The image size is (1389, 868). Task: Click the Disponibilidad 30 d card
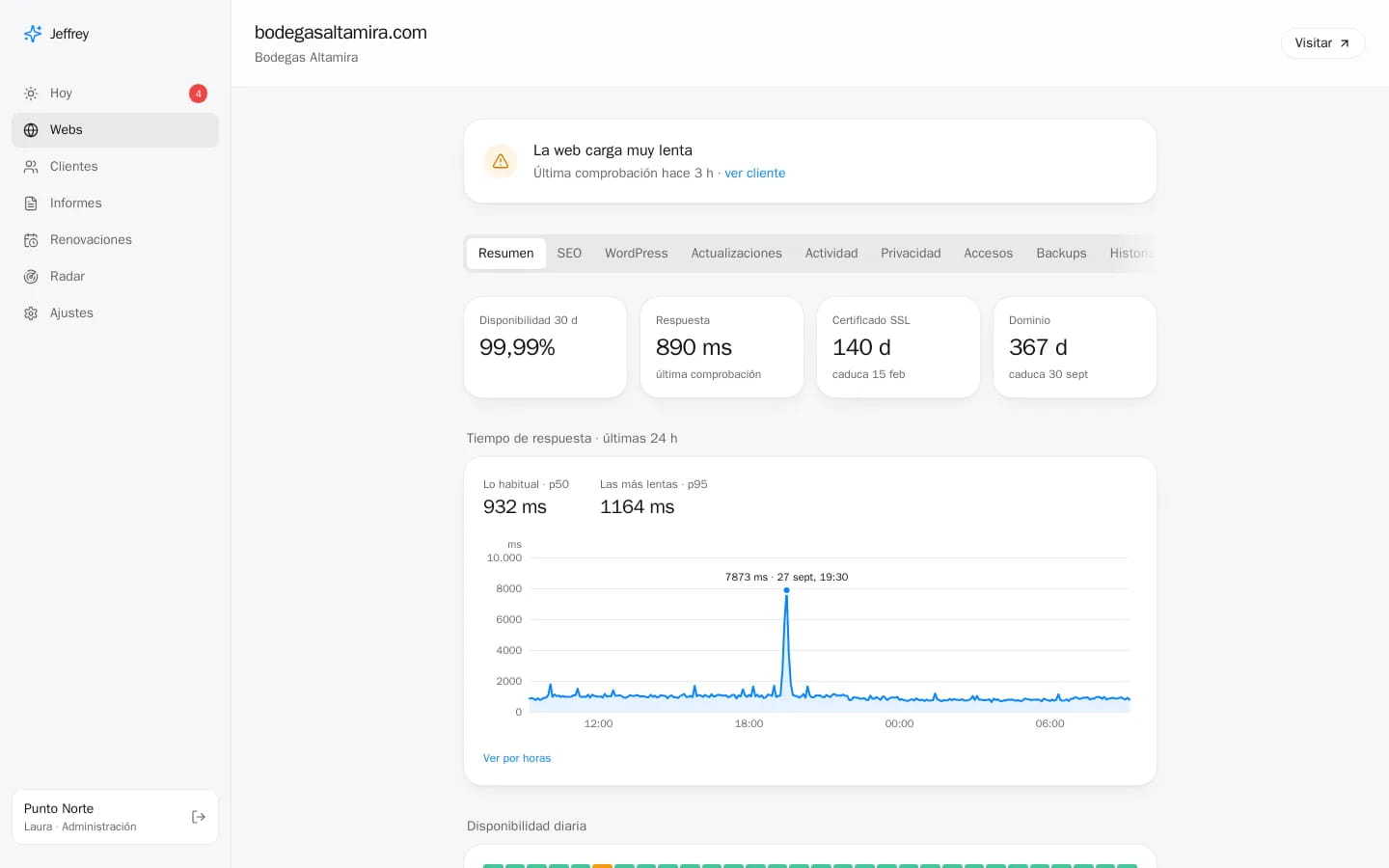pyautogui.click(x=546, y=347)
